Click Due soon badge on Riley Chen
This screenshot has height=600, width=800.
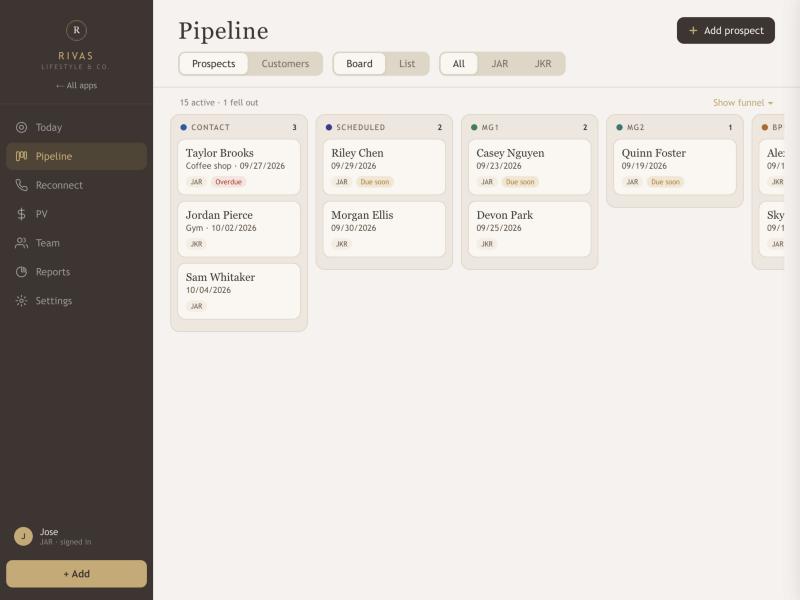click(x=374, y=182)
